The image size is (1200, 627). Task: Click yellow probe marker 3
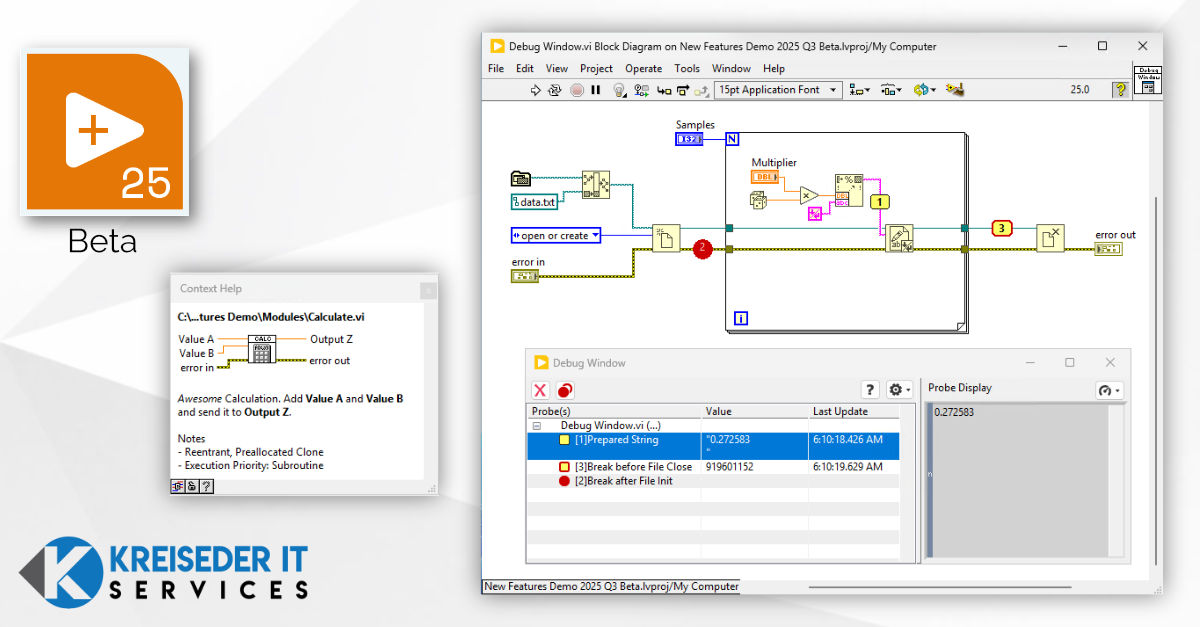1002,228
